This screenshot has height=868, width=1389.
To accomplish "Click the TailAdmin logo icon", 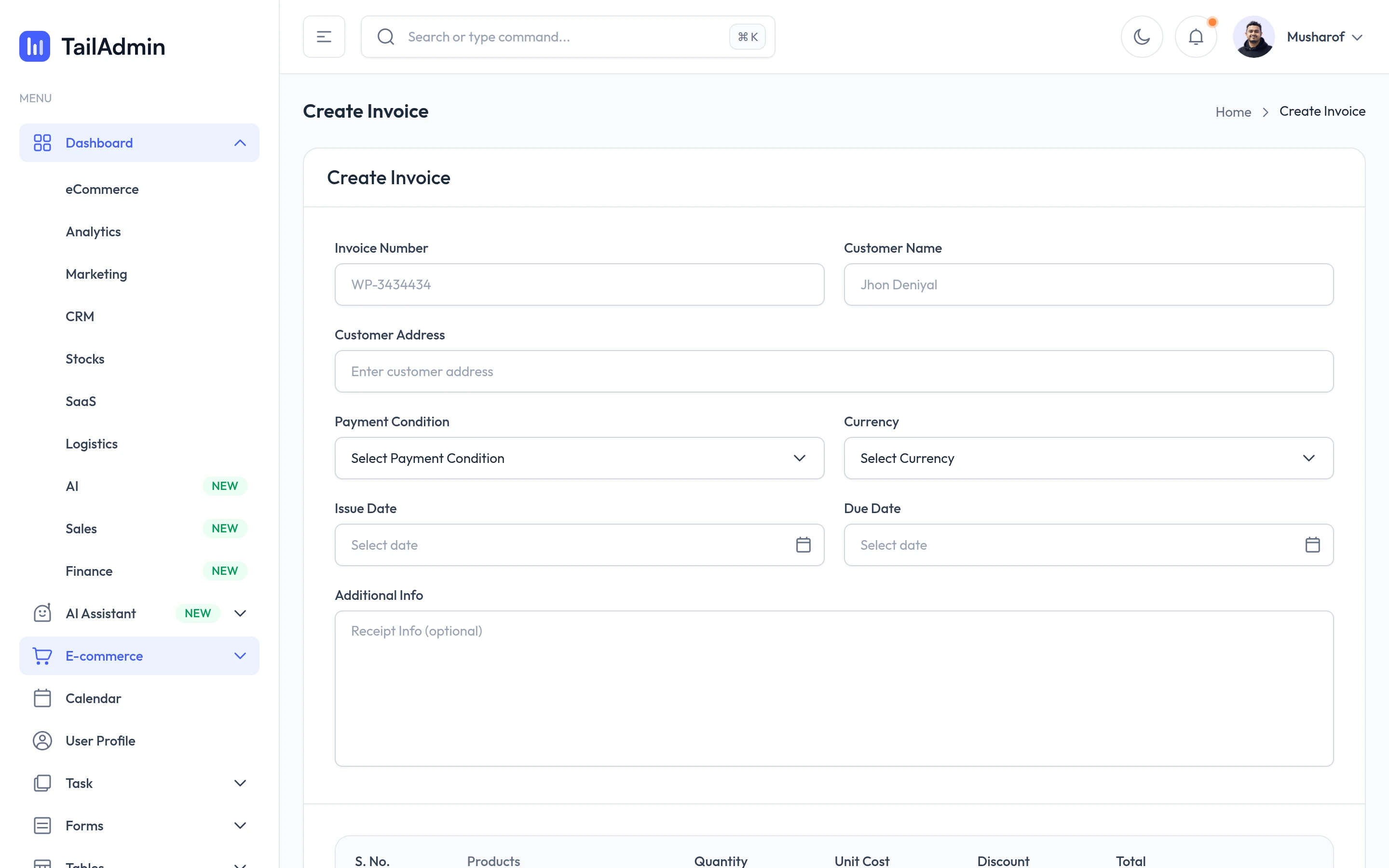I will (34, 46).
